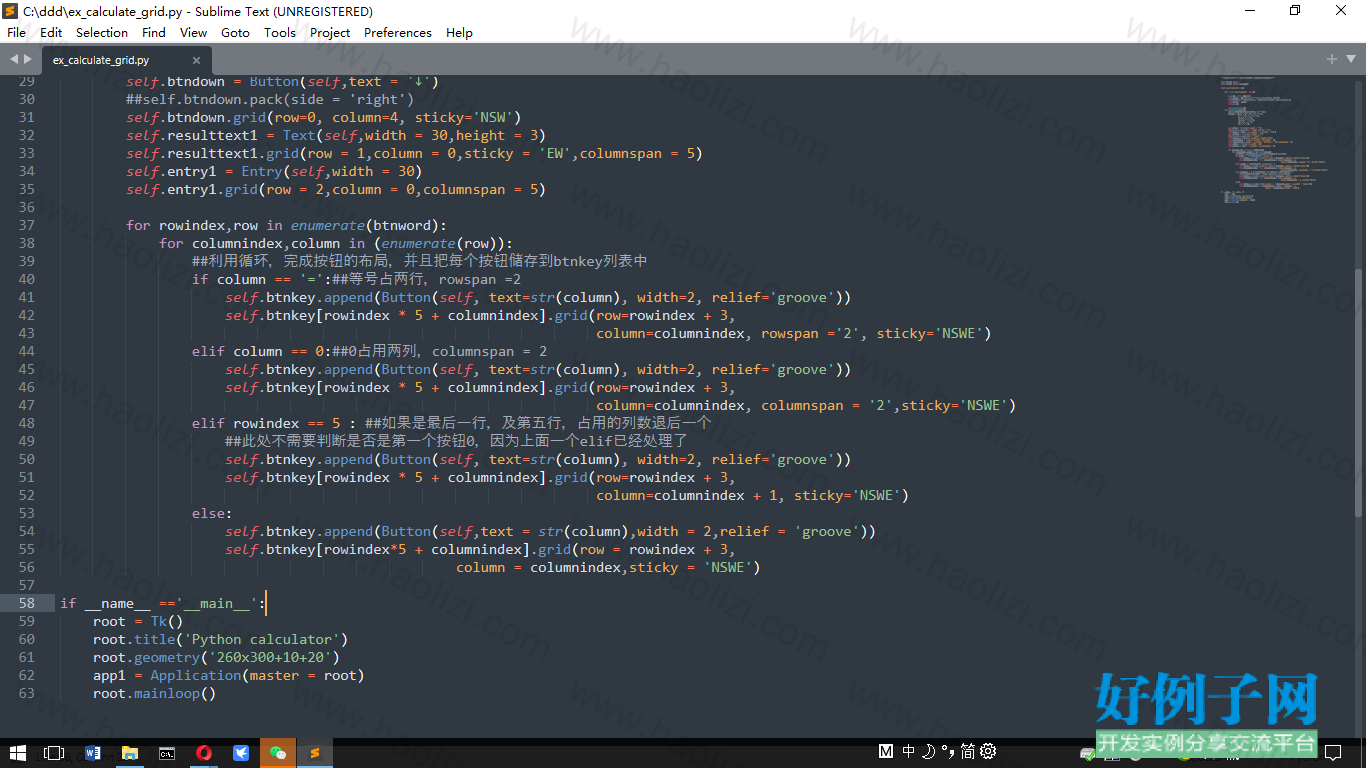Screen dimensions: 1366x768
Task: Click 'self.resulttext1 = Text' line
Action: [x=336, y=135]
